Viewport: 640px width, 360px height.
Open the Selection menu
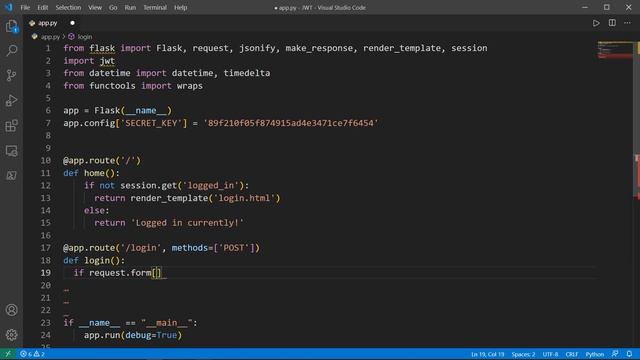click(68, 7)
